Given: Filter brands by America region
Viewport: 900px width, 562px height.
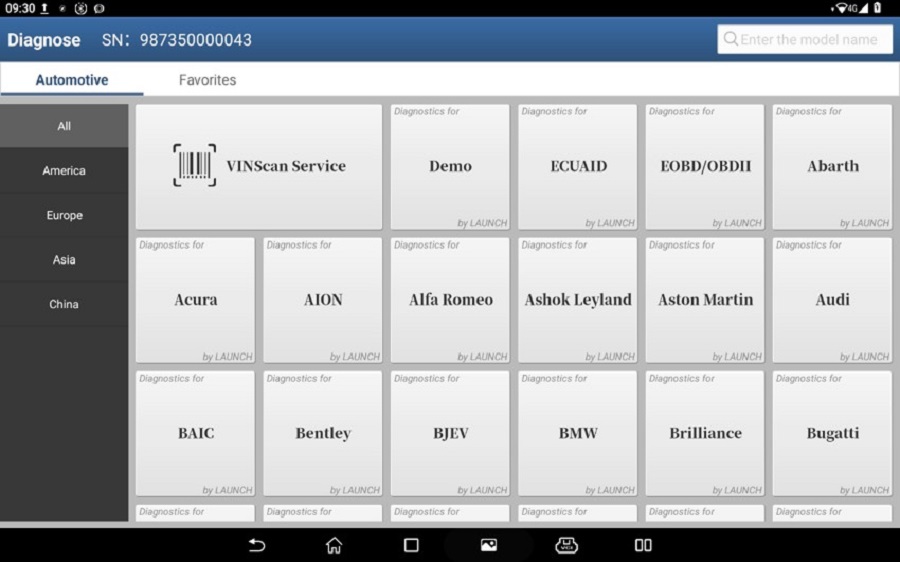Looking at the screenshot, I should (x=64, y=170).
